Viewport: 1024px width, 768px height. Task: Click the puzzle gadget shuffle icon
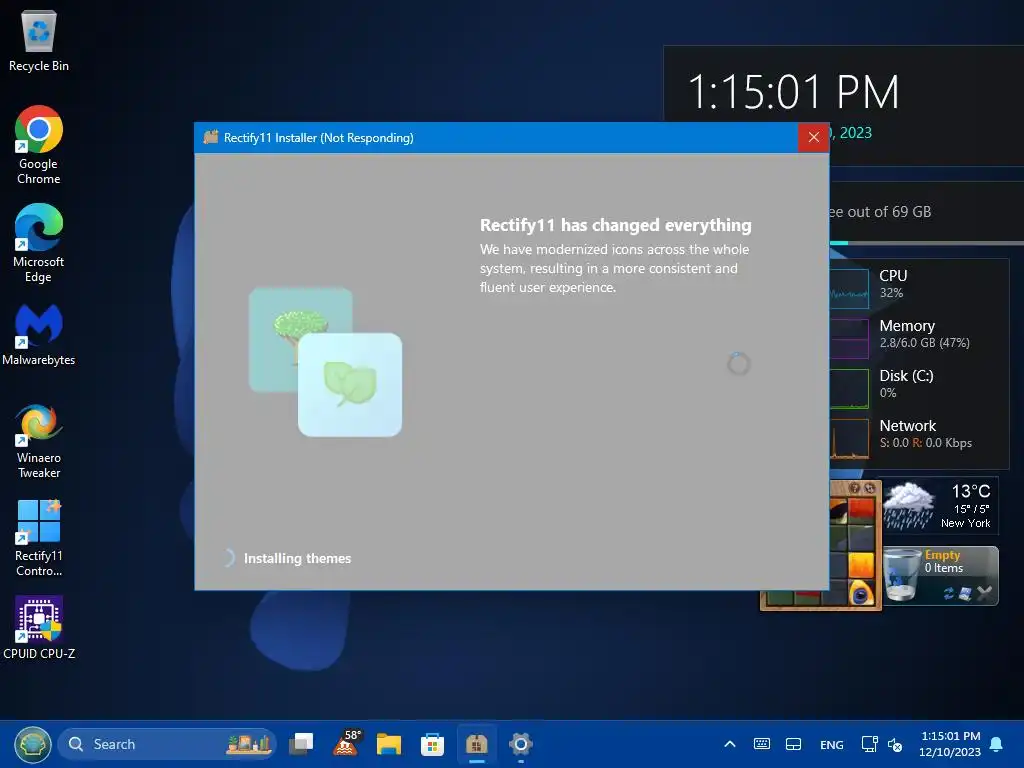pos(870,488)
